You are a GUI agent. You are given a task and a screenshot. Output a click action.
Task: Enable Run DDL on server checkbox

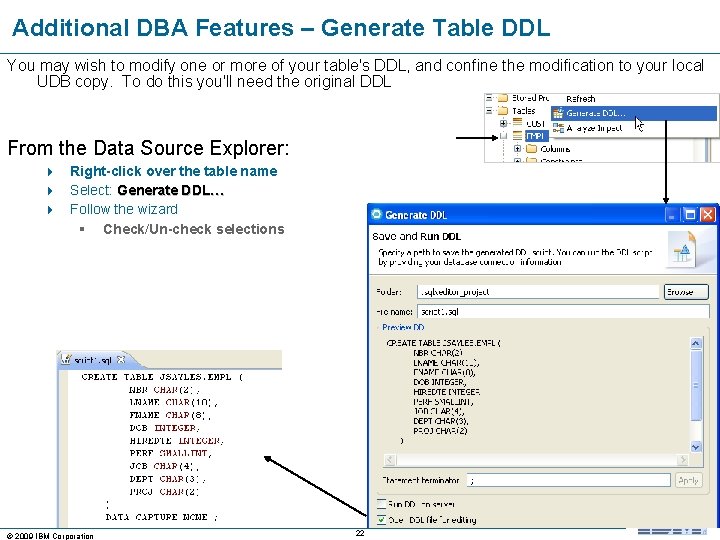(x=382, y=504)
